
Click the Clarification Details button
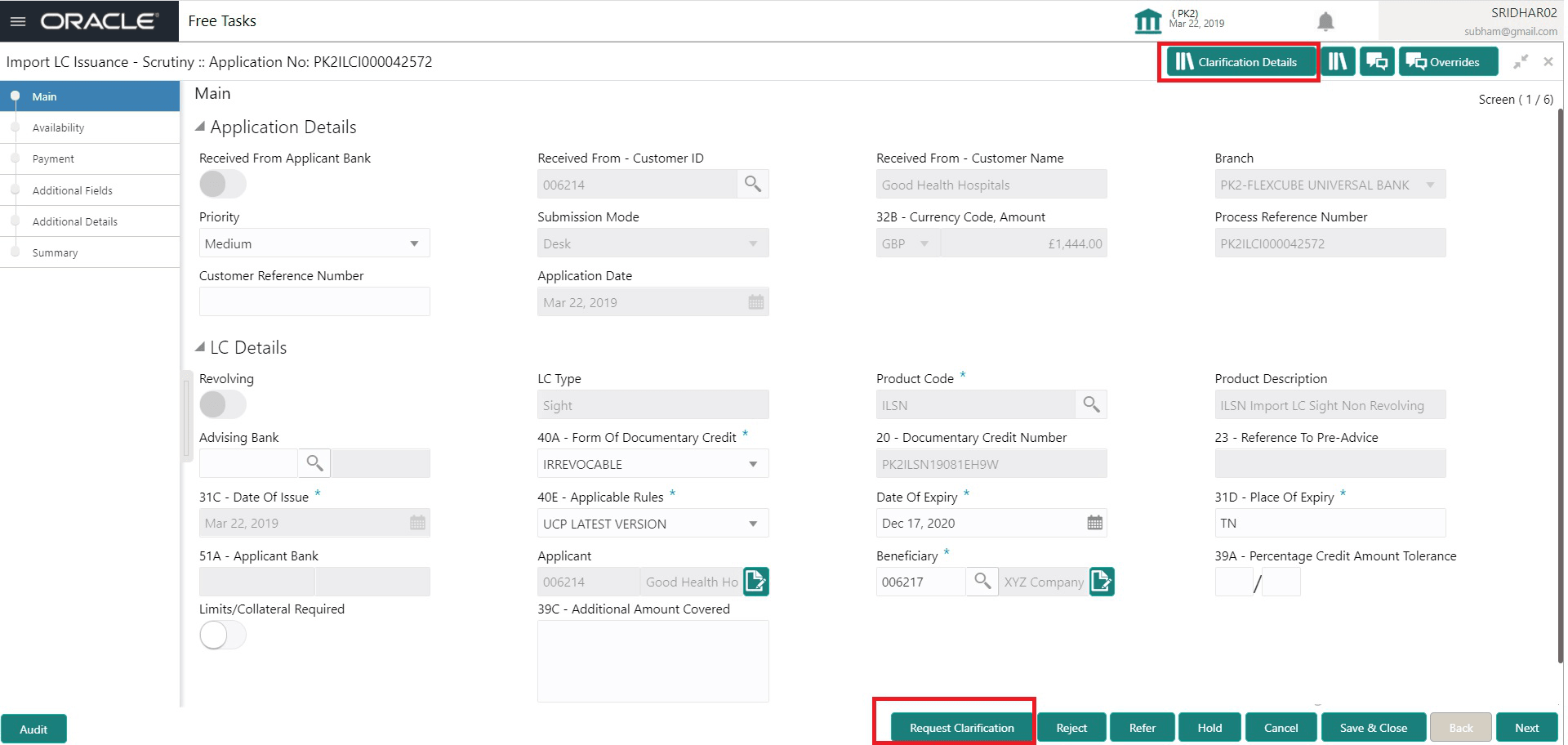click(1241, 61)
